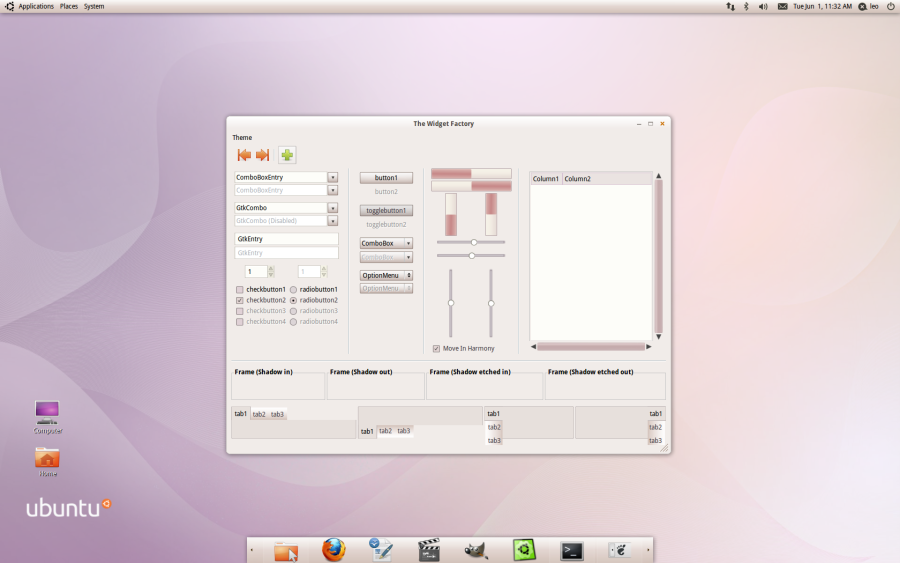This screenshot has width=900, height=563.
Task: Open the green Ubuntu tweak icon in dock
Action: click(x=524, y=550)
